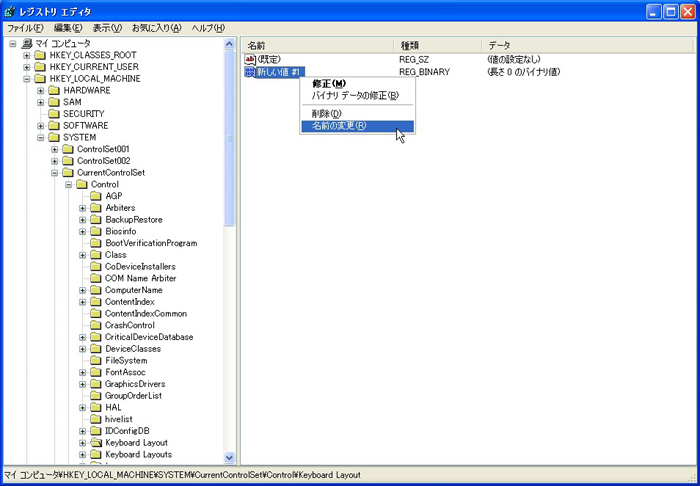Sort by the データ column header

coord(589,46)
